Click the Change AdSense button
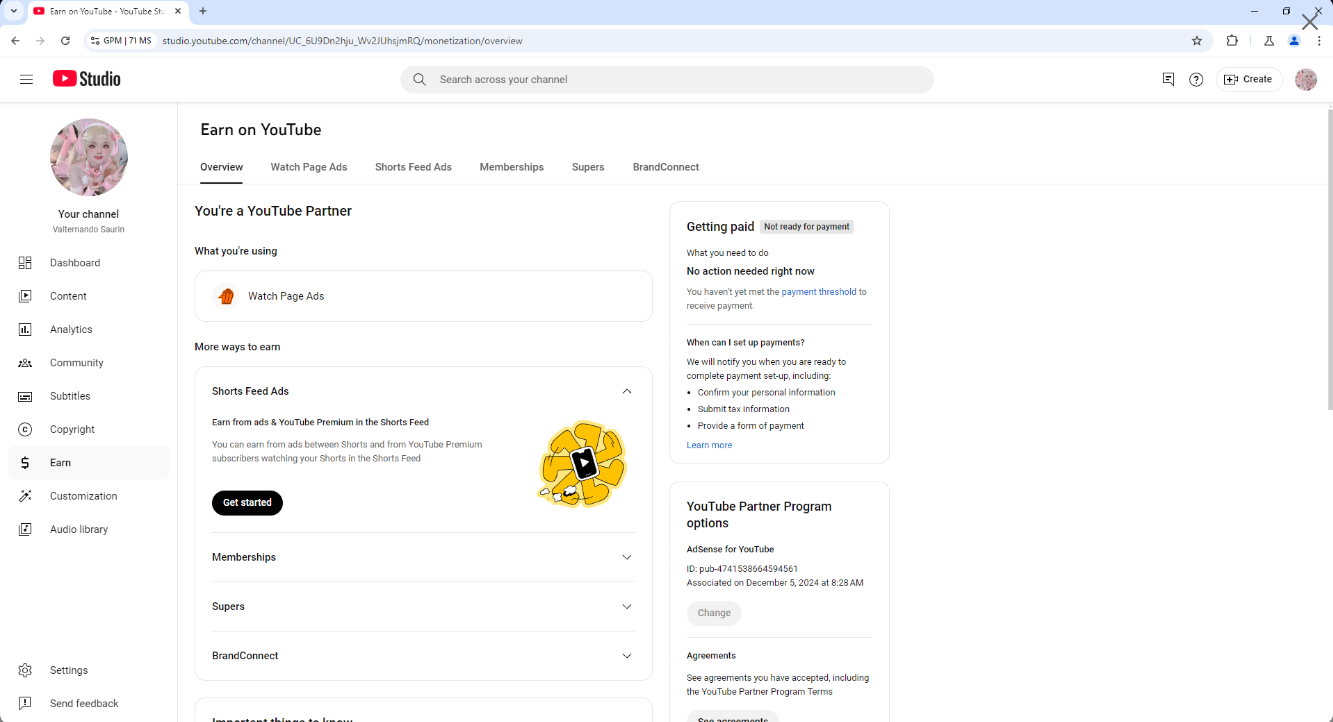1333x722 pixels. click(x=714, y=613)
